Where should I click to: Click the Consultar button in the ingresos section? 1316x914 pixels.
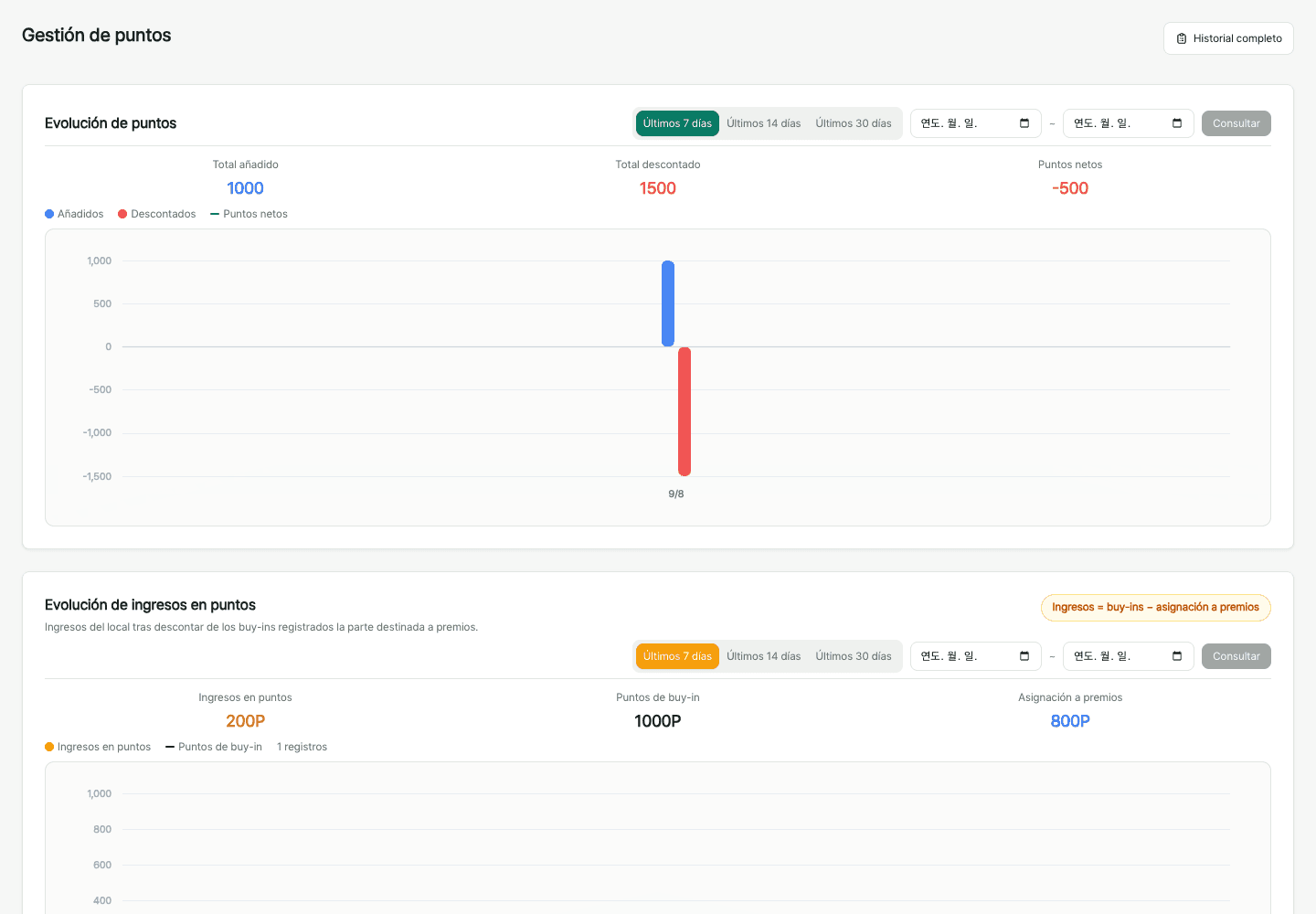(x=1236, y=656)
